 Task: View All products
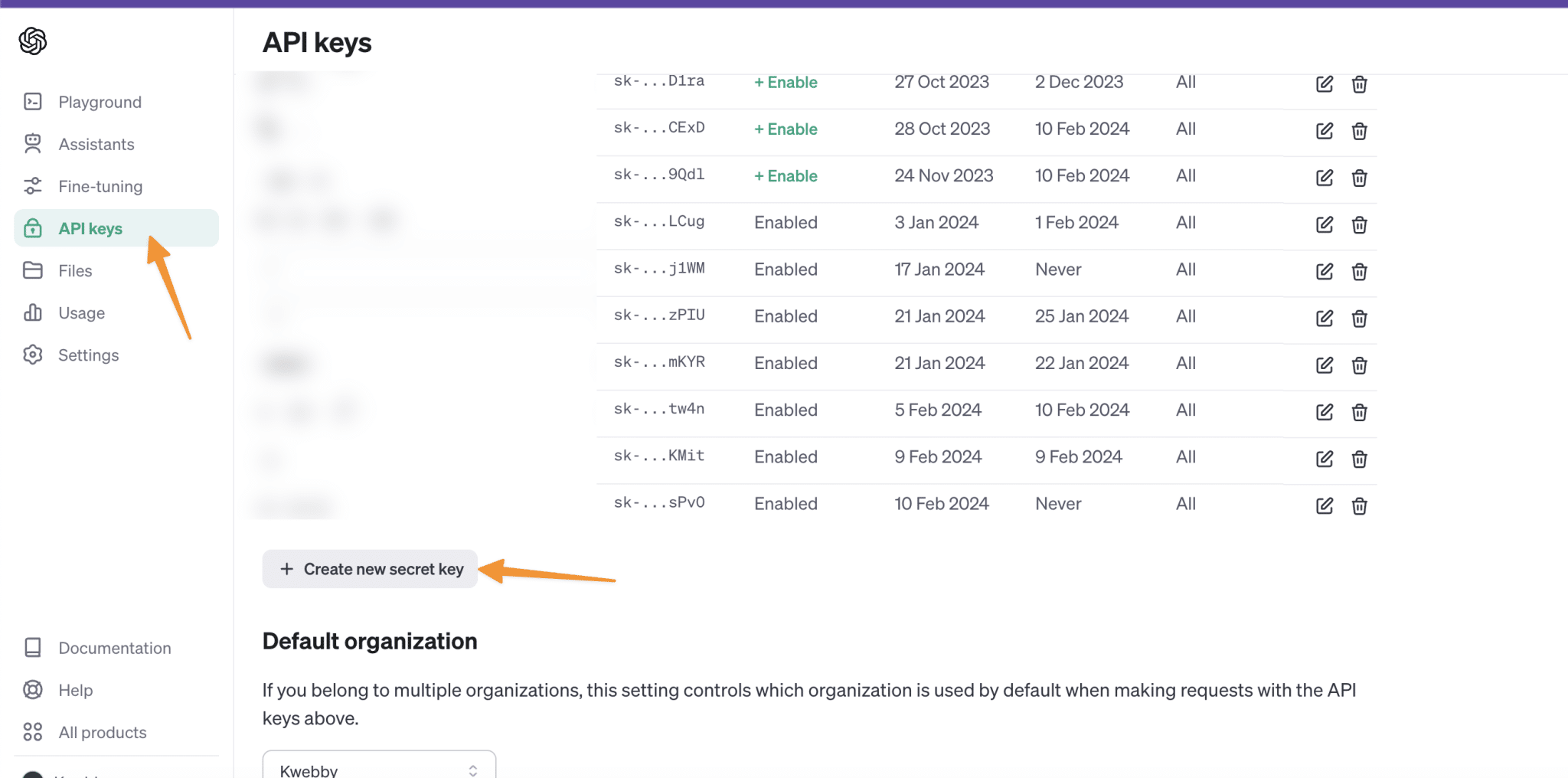pos(102,732)
